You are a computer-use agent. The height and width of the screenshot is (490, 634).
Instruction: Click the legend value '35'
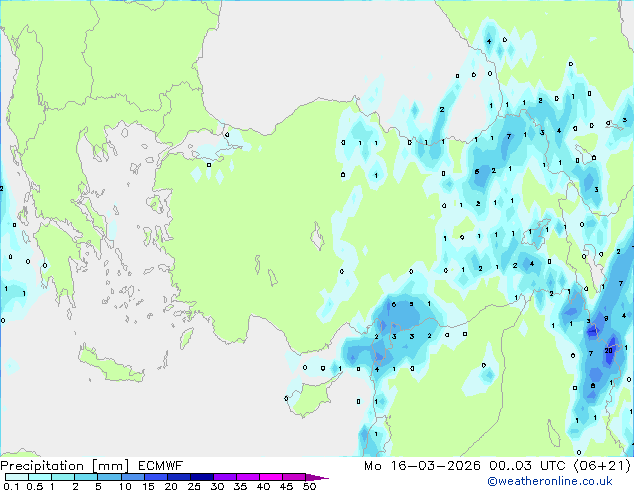[240, 486]
